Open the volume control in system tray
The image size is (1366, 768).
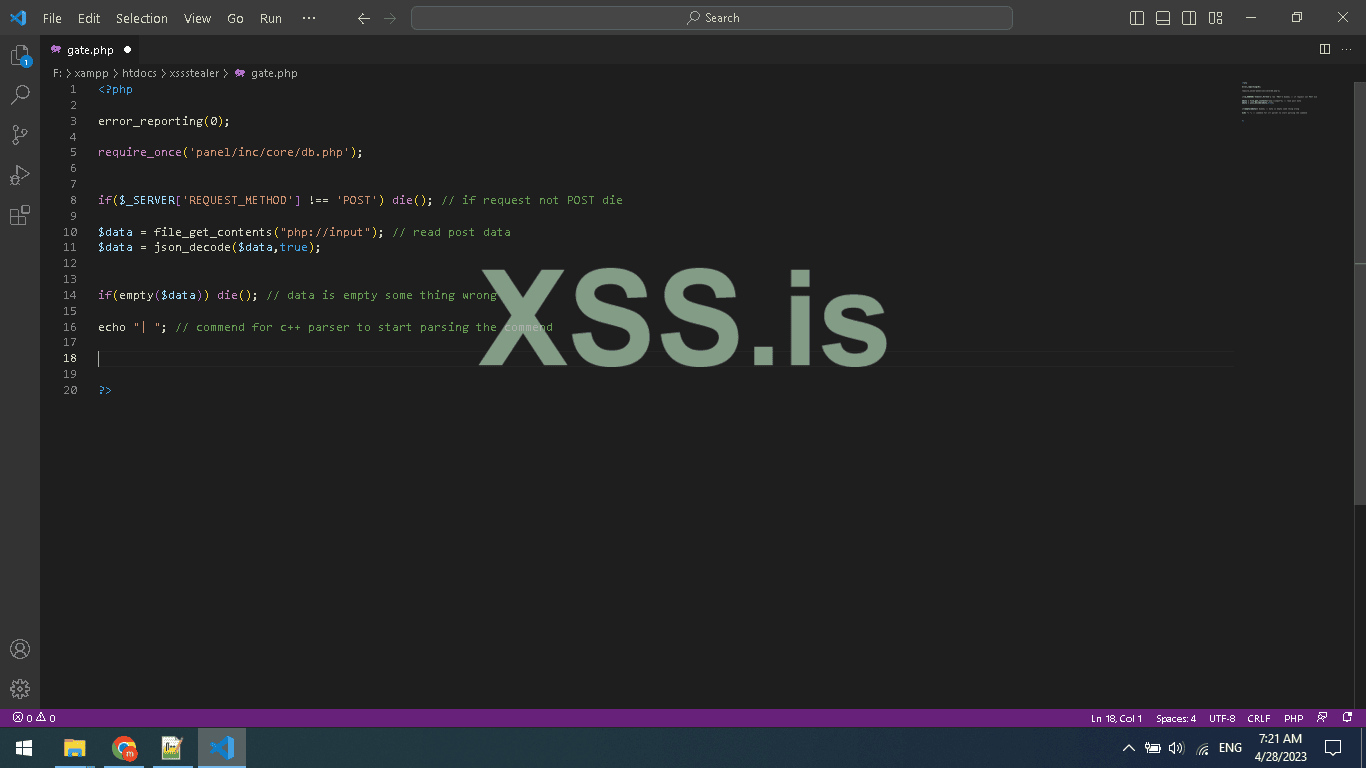coord(1176,748)
